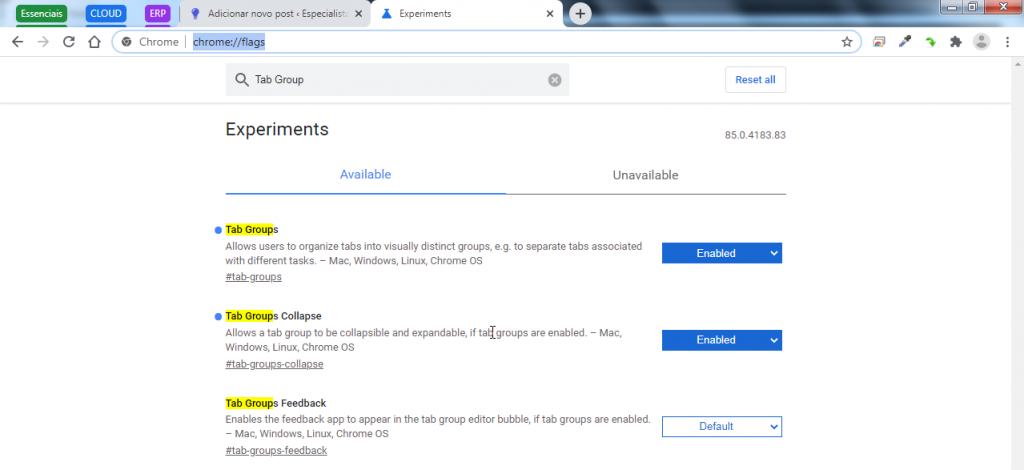Follow the #tab-groups-collapse link
The image size is (1024, 470).
point(274,364)
